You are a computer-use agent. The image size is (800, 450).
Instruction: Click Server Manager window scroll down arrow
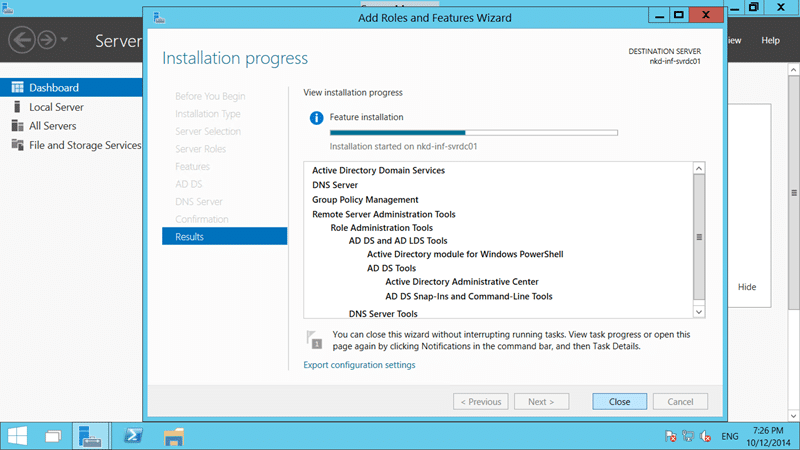coord(793,416)
